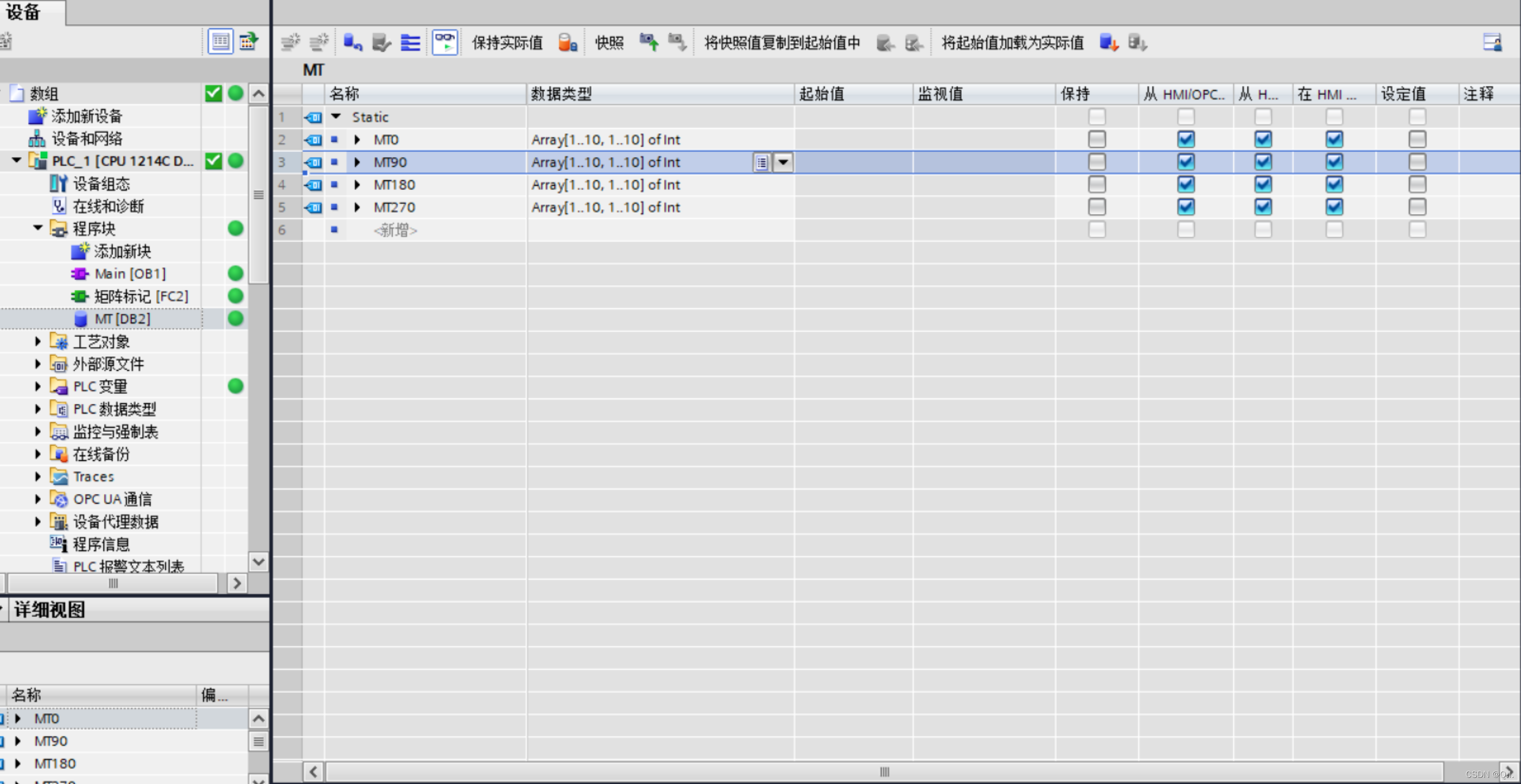
Task: Expand the PLC 变量 folder
Action: coord(38,387)
